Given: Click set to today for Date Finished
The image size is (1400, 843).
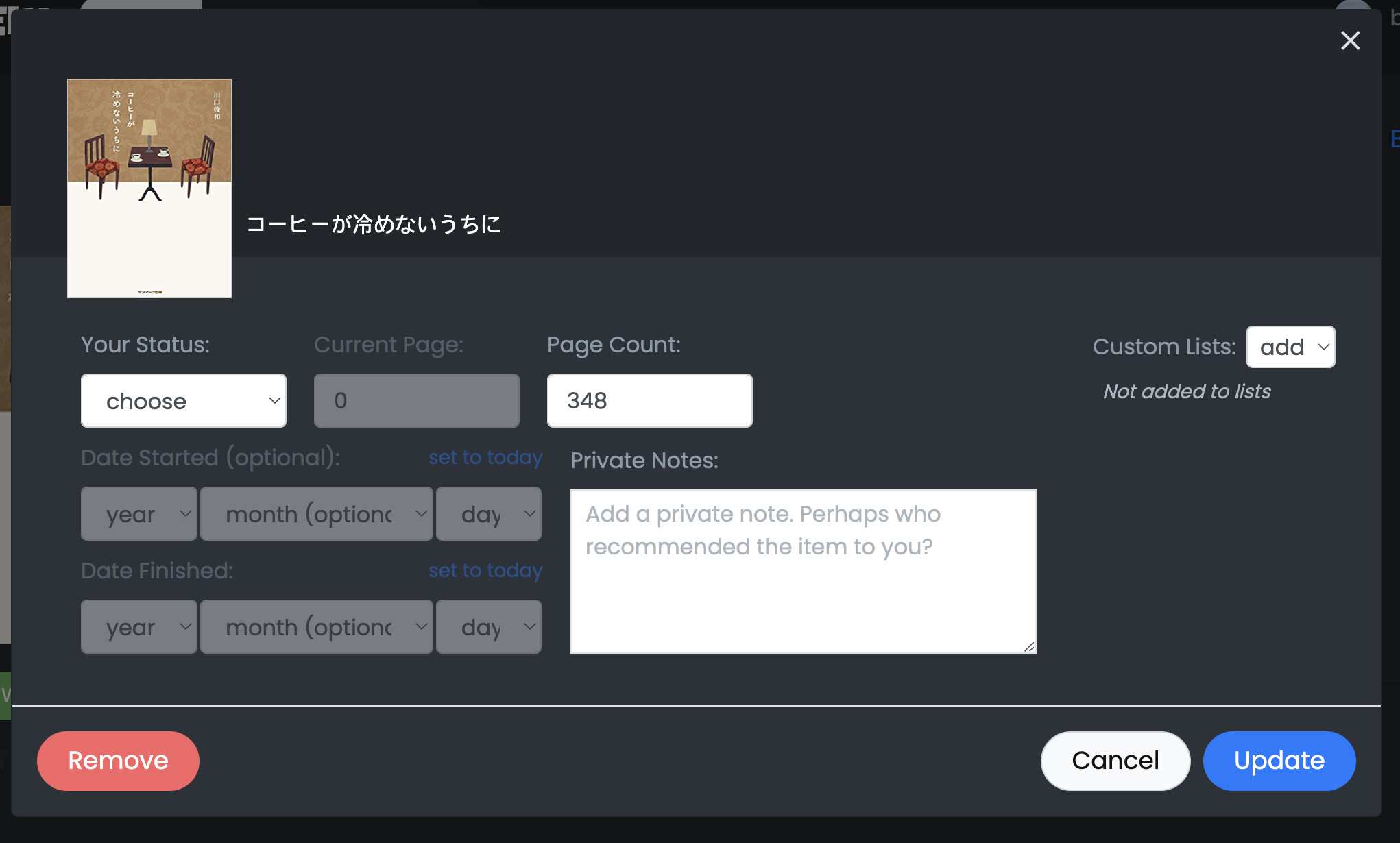Looking at the screenshot, I should [485, 570].
